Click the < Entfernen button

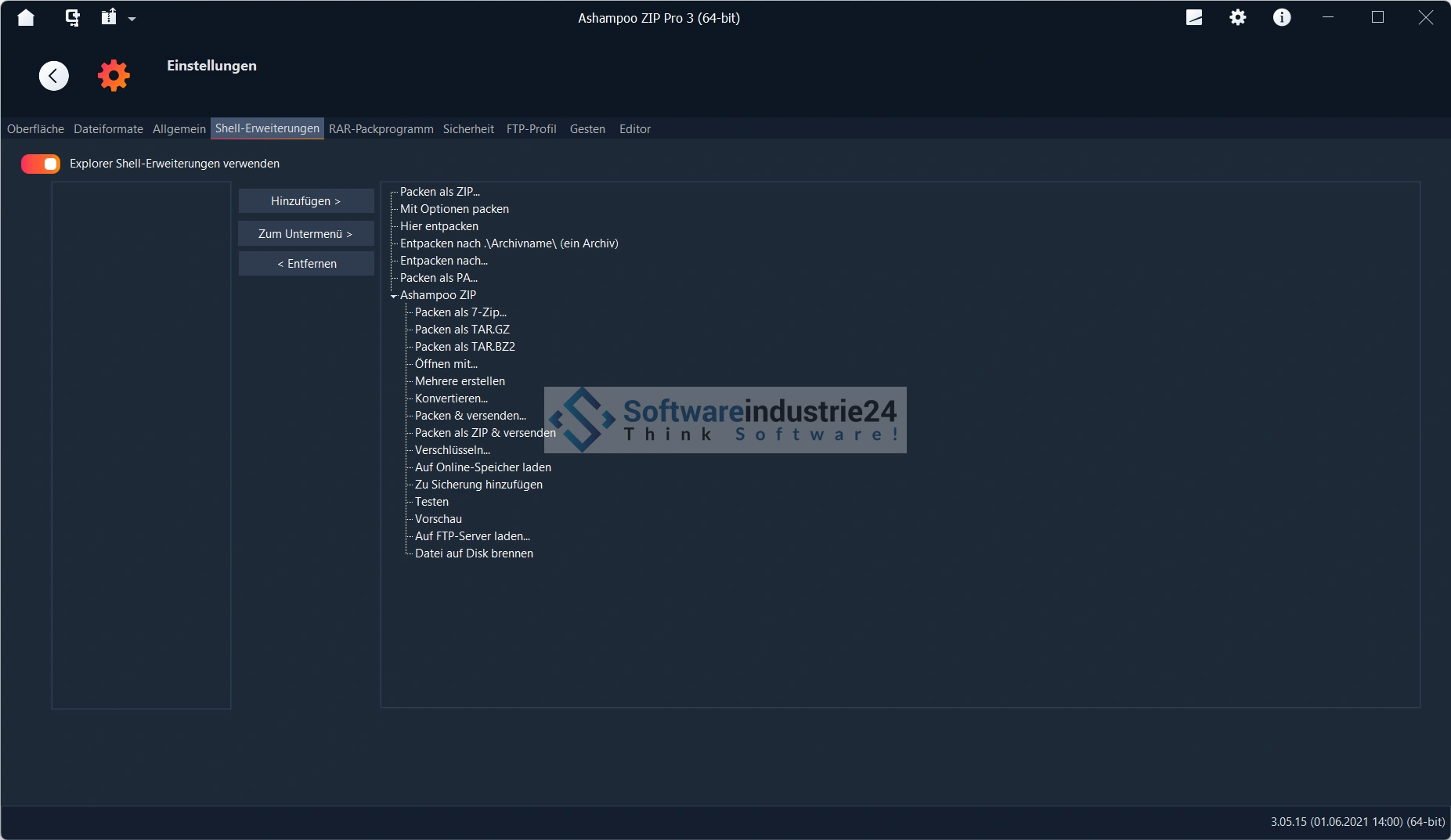tap(305, 264)
